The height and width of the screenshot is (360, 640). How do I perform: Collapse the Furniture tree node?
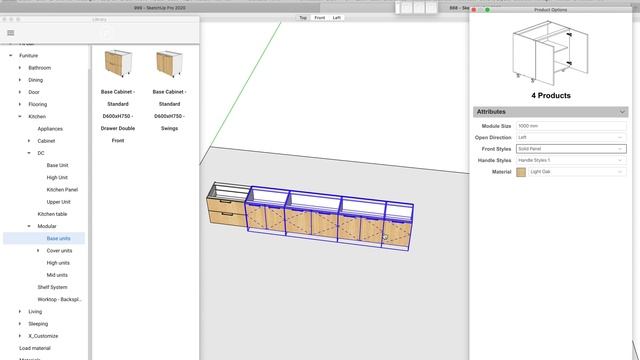tap(11, 56)
